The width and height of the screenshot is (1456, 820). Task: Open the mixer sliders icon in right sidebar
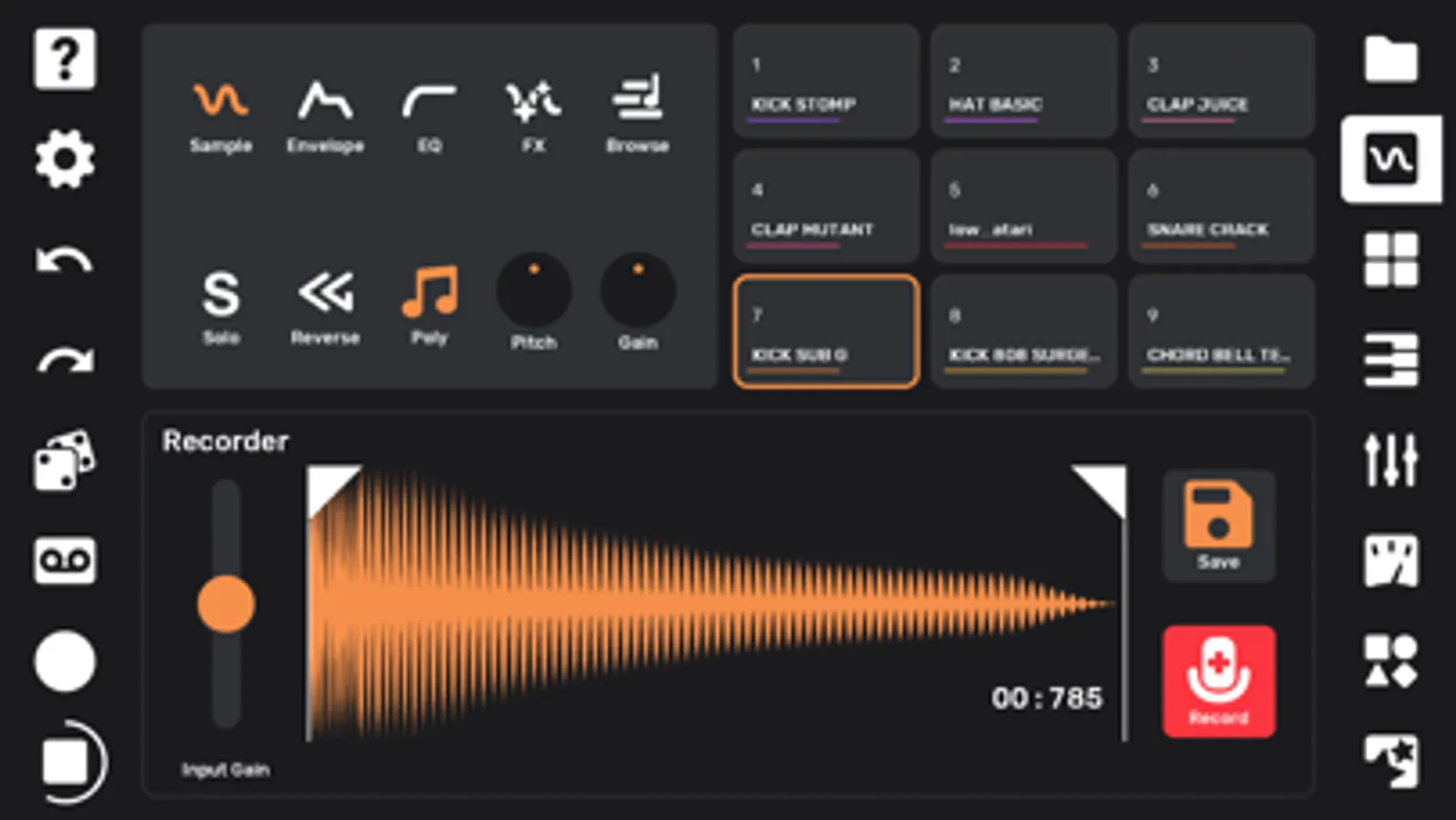[x=1390, y=459]
